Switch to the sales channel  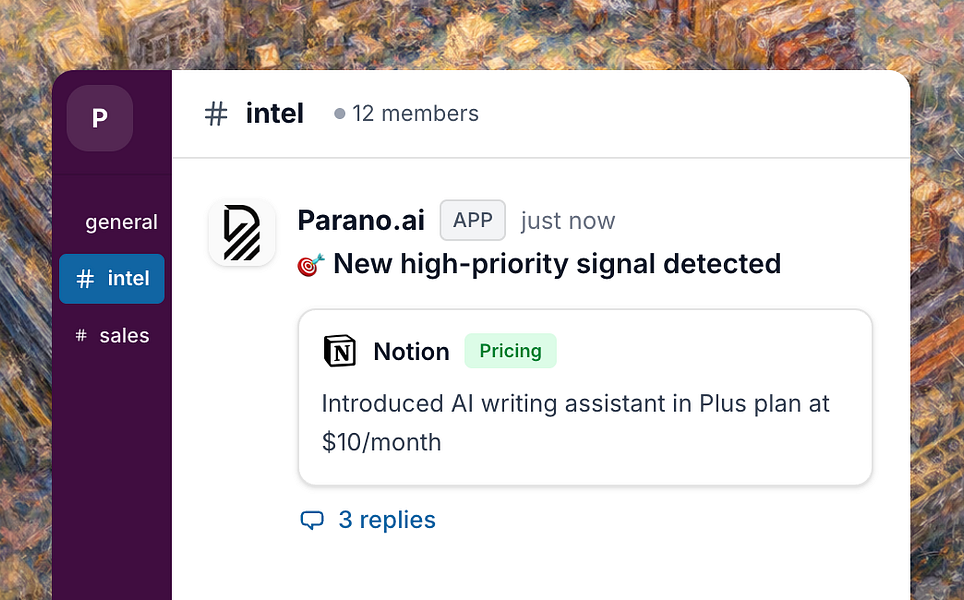tap(125, 335)
